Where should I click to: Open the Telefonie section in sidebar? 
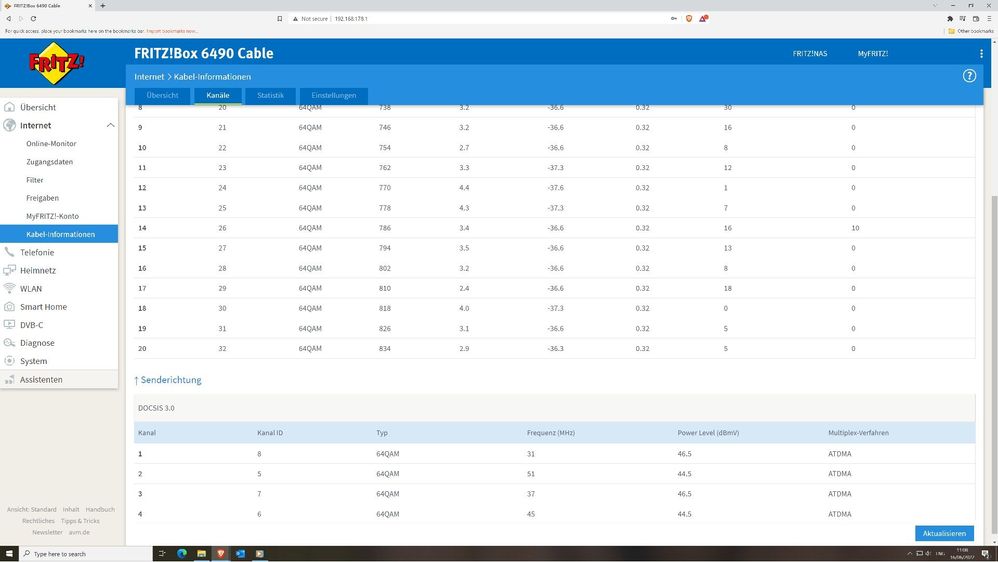pos(37,252)
